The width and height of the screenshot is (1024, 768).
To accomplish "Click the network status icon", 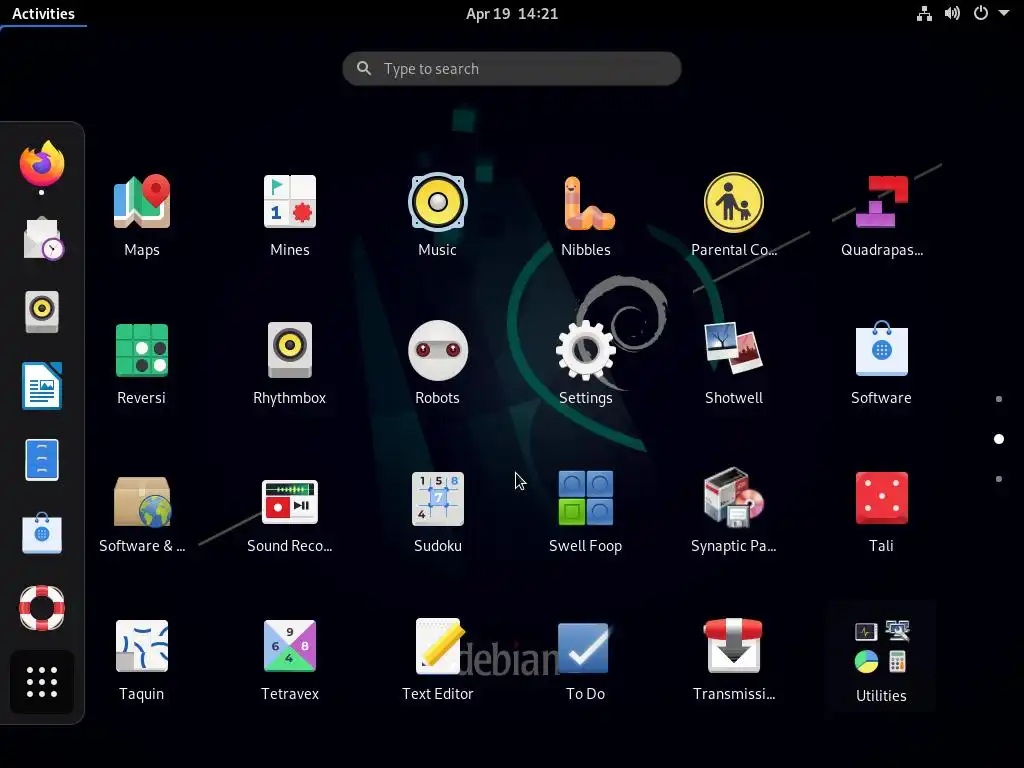I will (x=924, y=14).
